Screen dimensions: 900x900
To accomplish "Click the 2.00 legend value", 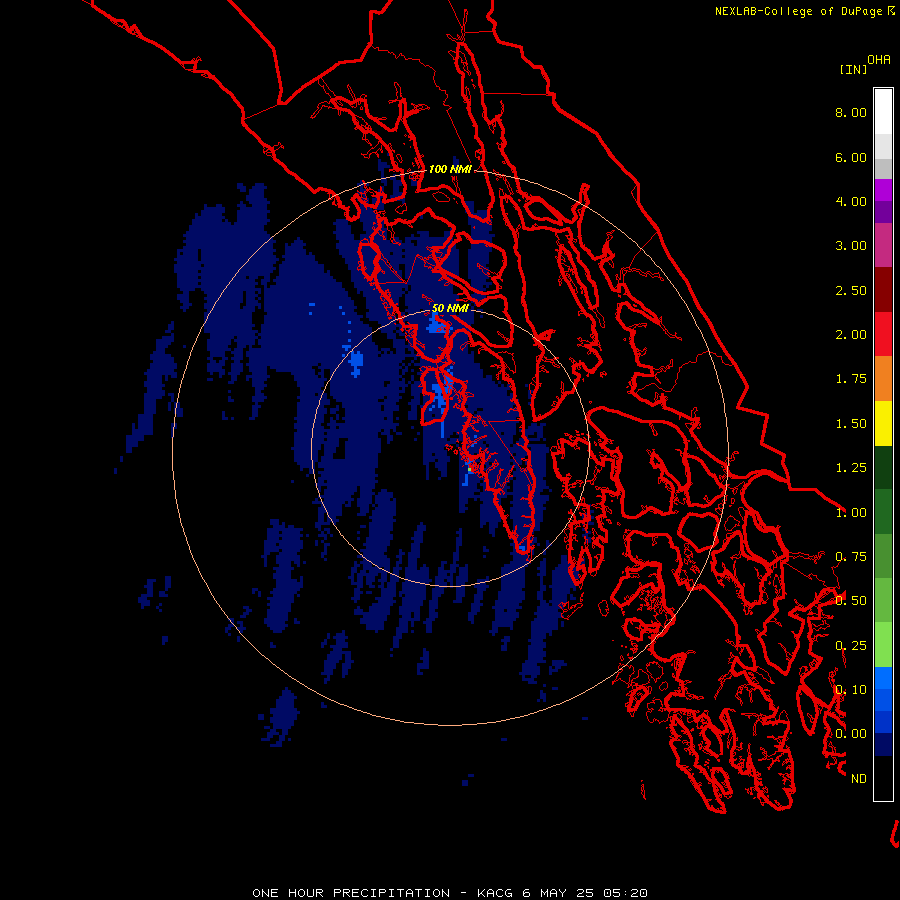I will tap(851, 335).
